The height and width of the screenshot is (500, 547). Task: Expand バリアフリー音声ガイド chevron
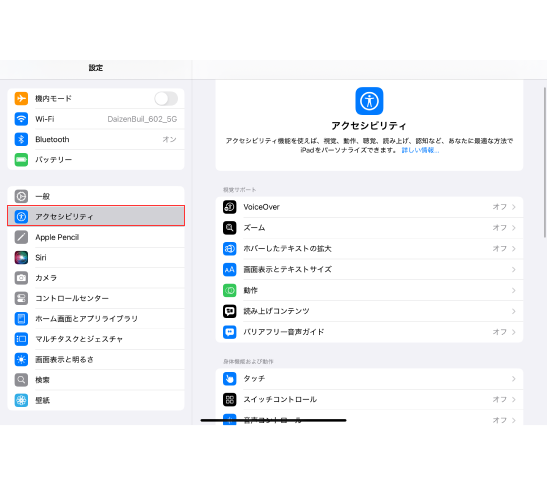click(514, 332)
